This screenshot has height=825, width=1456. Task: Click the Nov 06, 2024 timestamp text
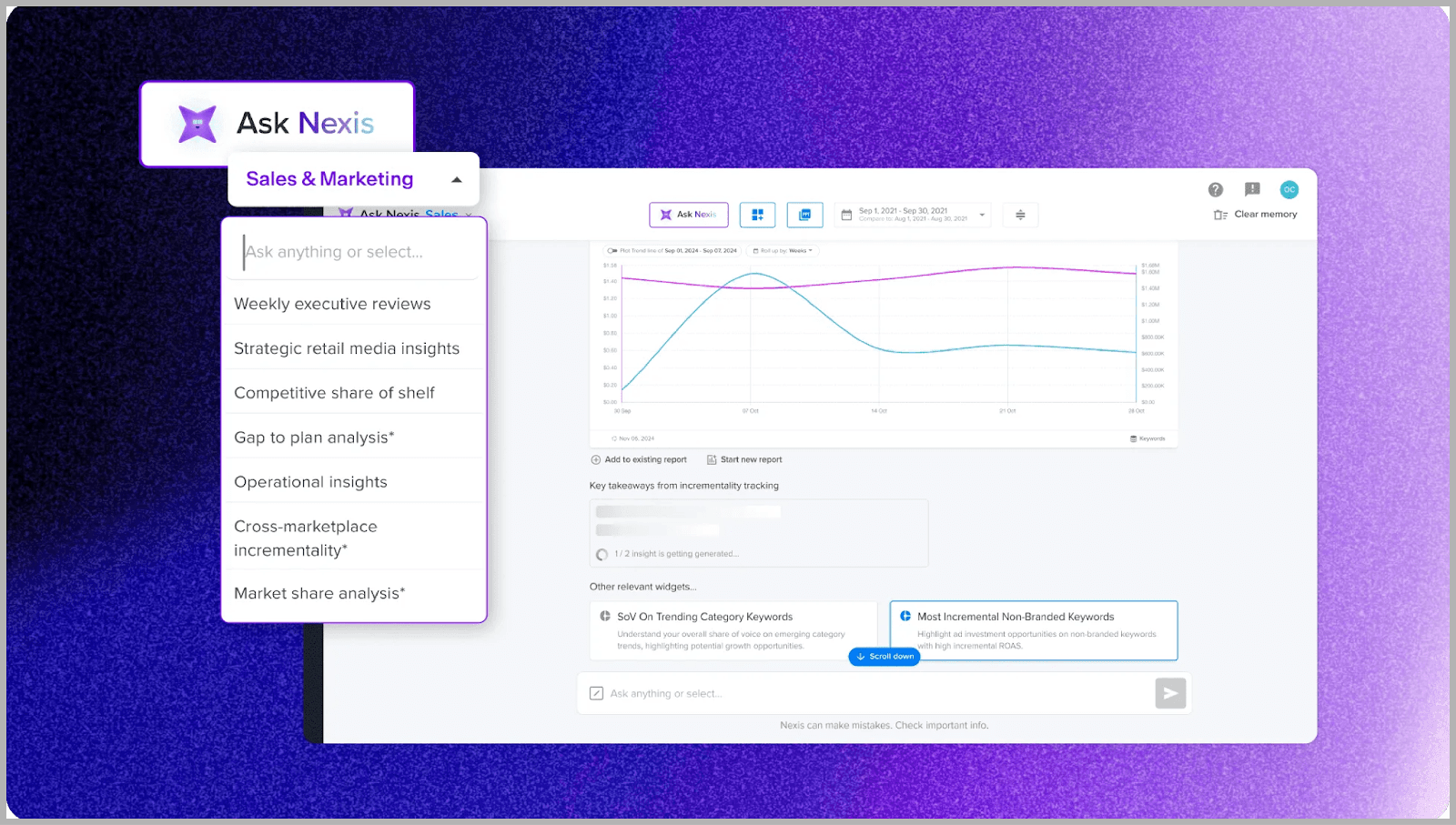(636, 438)
